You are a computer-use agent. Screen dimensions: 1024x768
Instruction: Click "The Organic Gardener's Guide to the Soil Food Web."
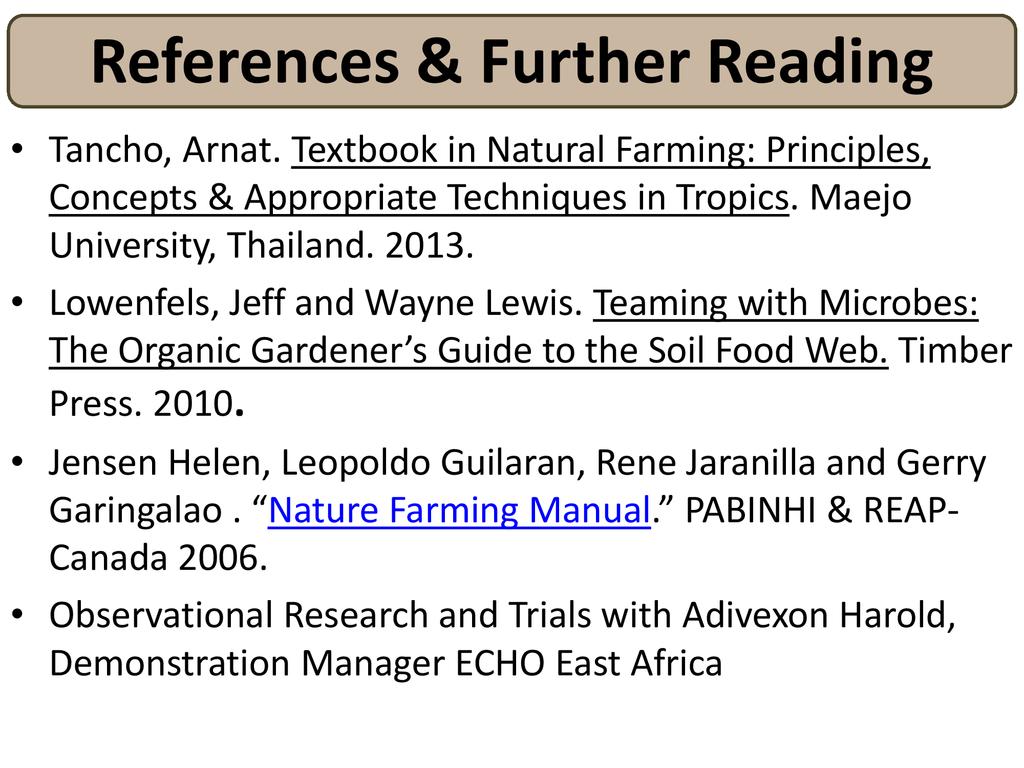(468, 351)
